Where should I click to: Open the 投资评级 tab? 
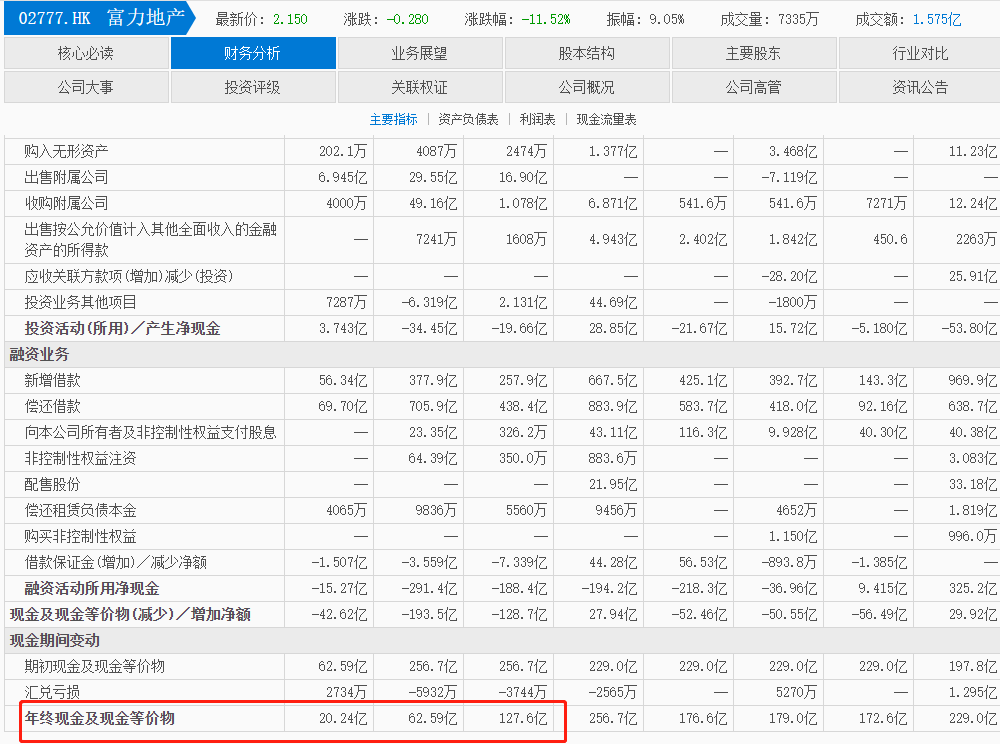[x=253, y=87]
